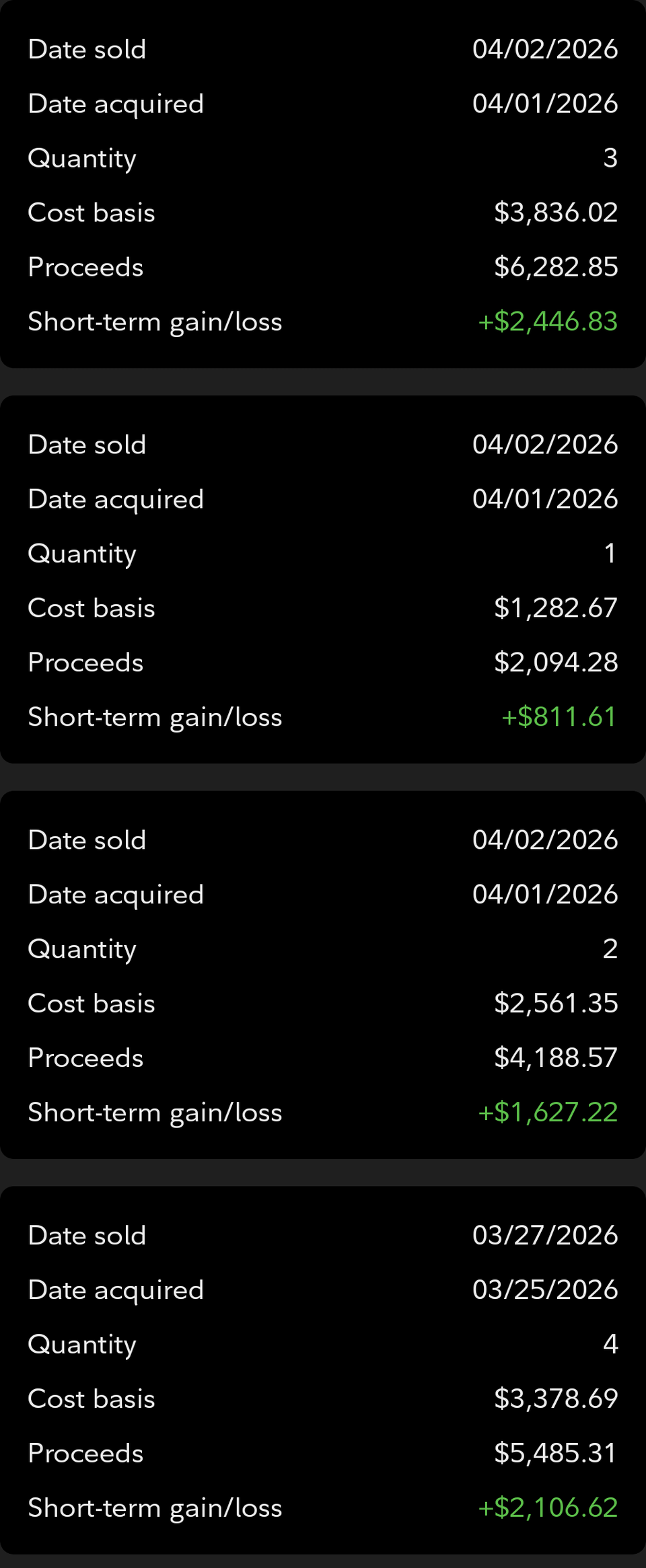
Task: Tap the quantity value of 3
Action: [x=610, y=158]
